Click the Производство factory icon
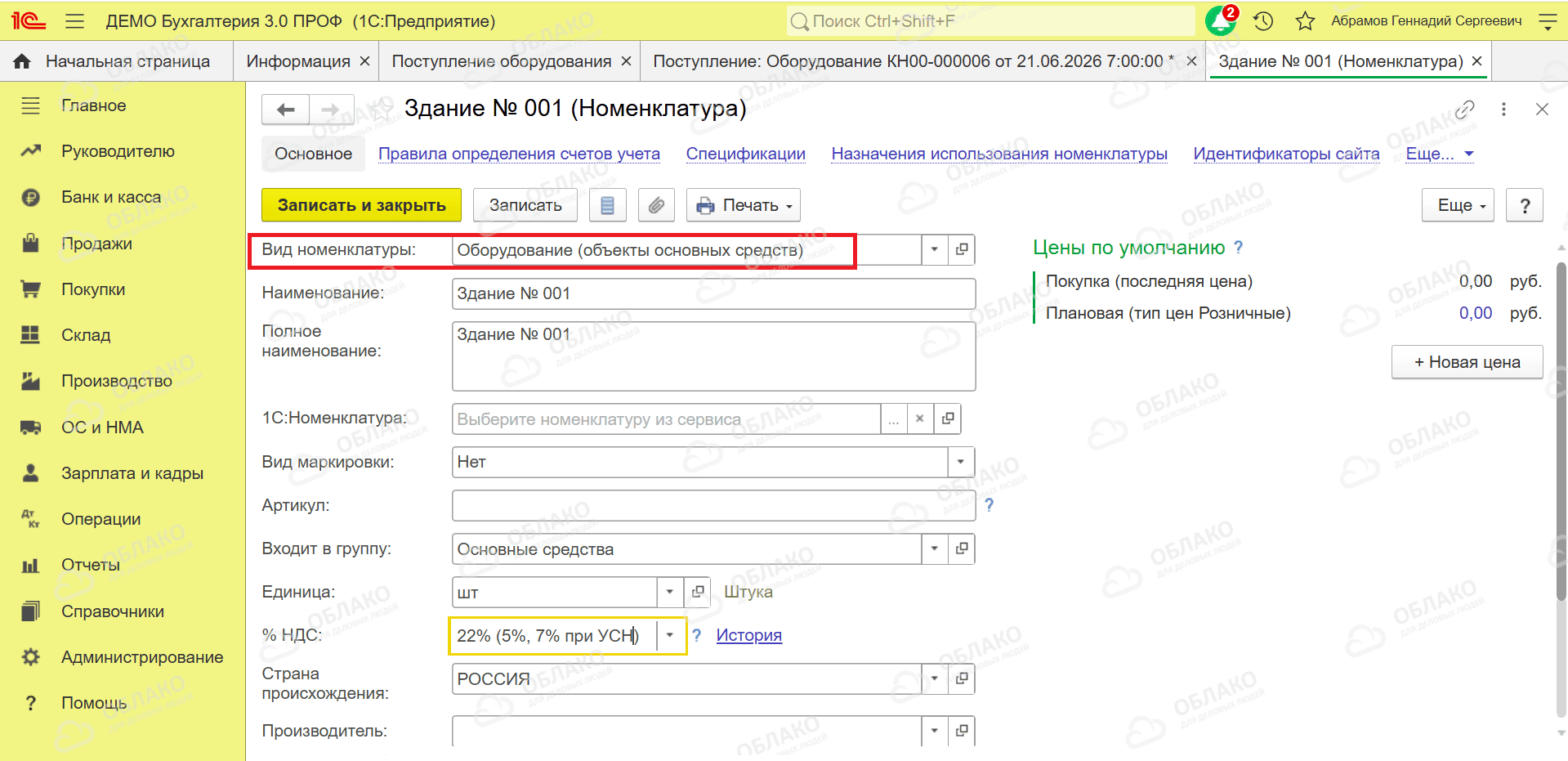The width and height of the screenshot is (1568, 761). coord(30,381)
